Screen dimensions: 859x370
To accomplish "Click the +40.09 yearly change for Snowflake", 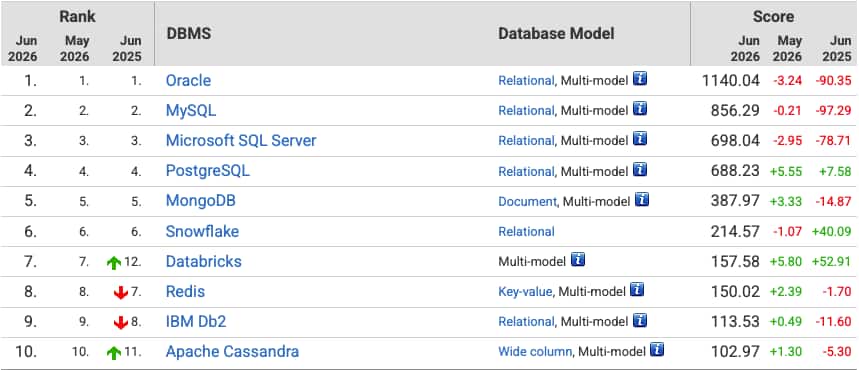I will point(832,232).
